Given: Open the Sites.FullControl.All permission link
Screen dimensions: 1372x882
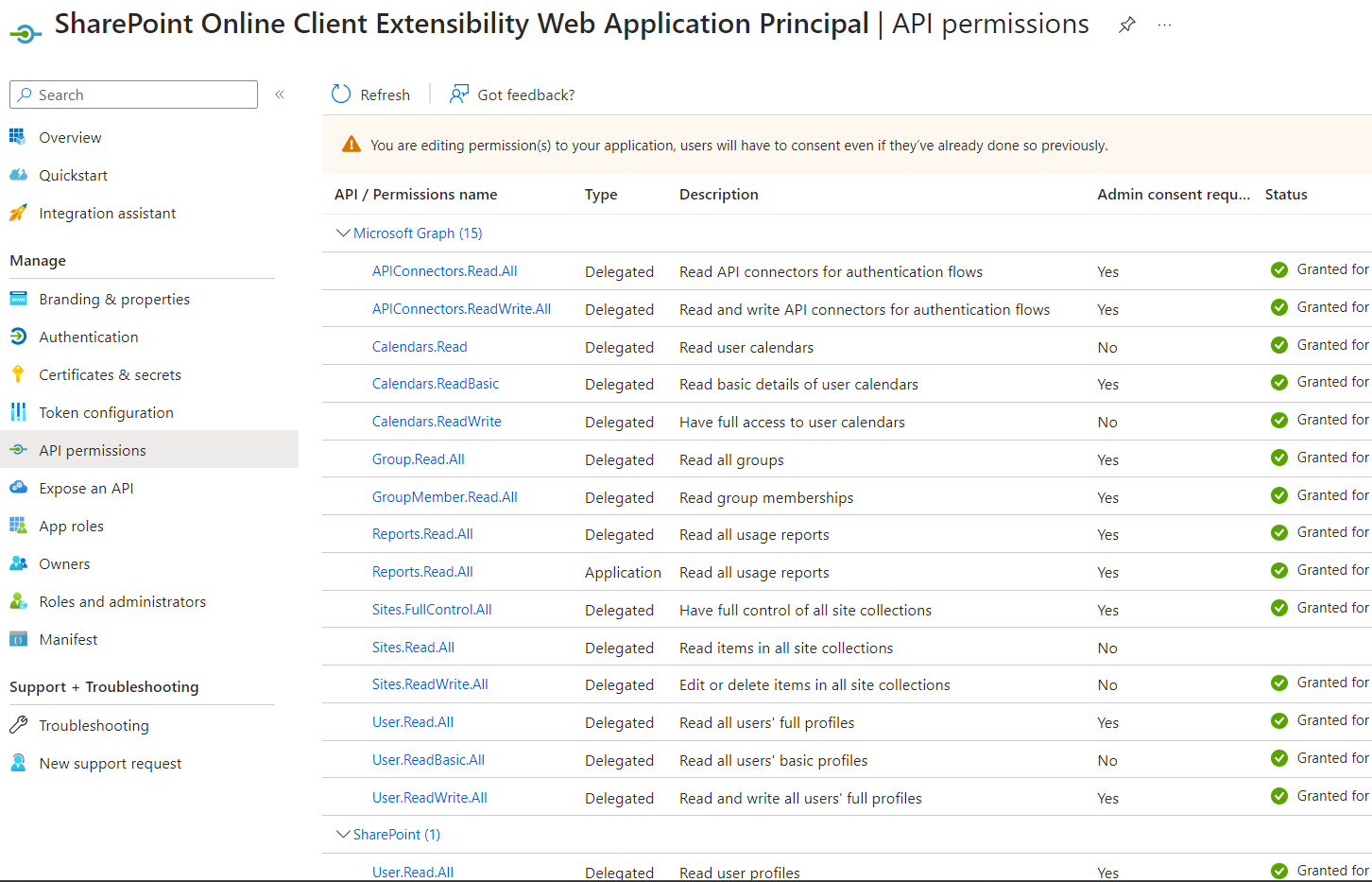Looking at the screenshot, I should (x=432, y=610).
